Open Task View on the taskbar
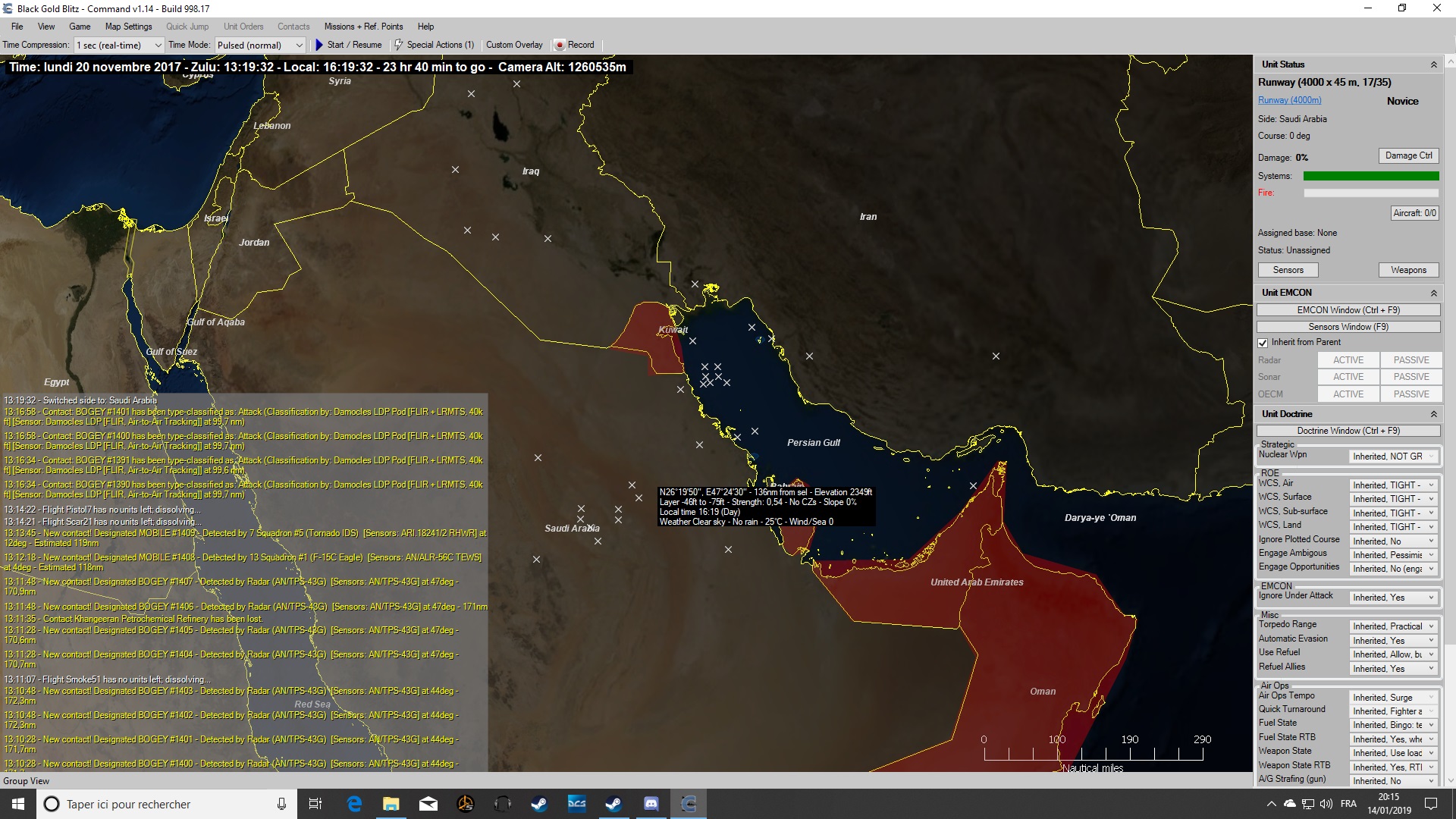Image resolution: width=1456 pixels, height=819 pixels. click(315, 804)
